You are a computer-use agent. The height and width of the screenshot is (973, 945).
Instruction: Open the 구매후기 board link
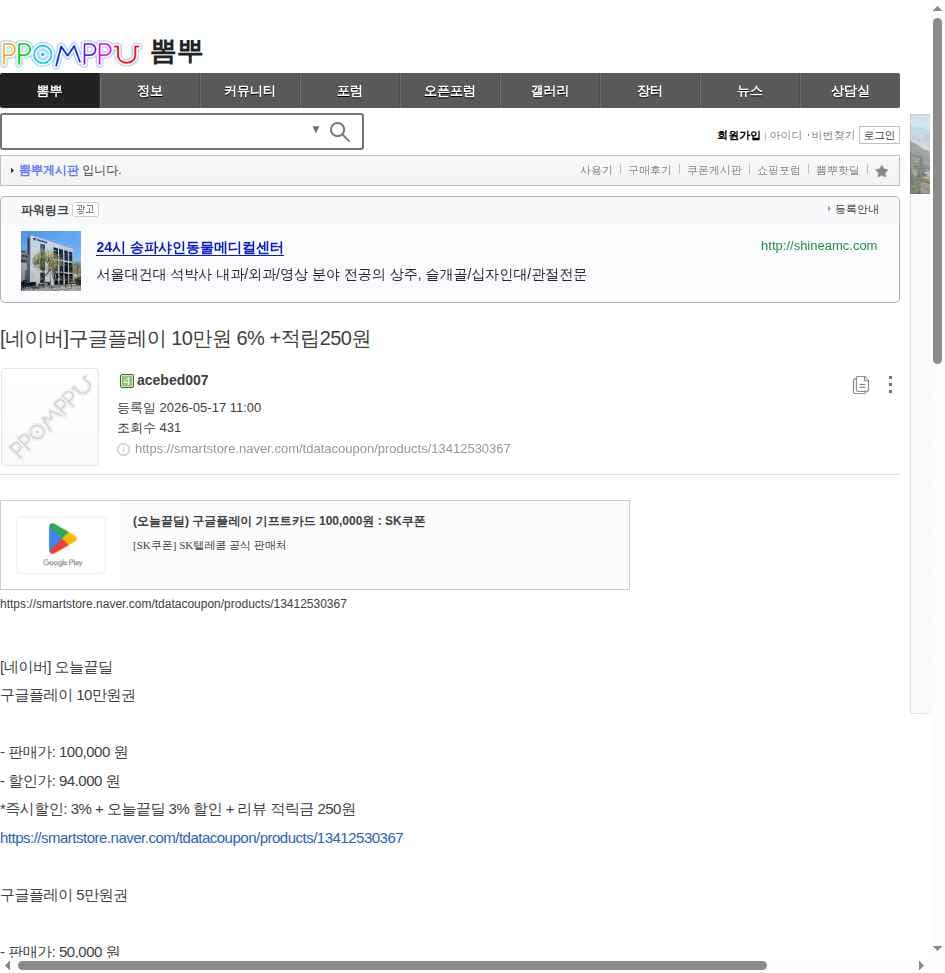tap(649, 170)
